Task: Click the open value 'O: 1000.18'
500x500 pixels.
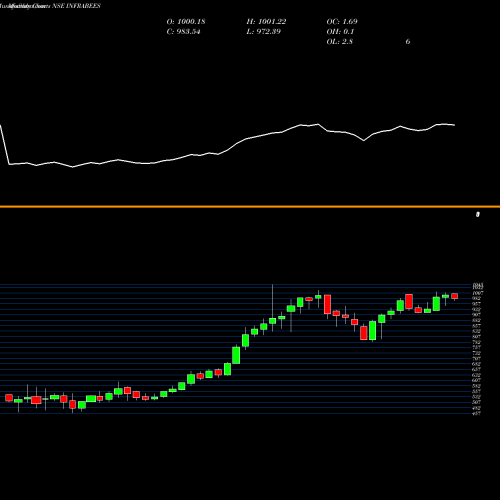Action: (x=186, y=22)
